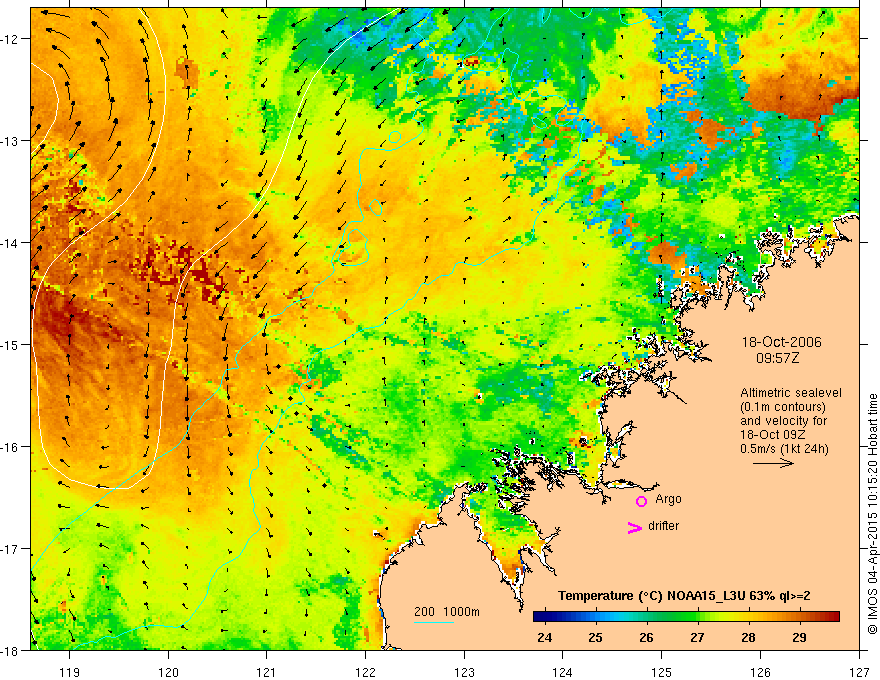The width and height of the screenshot is (880, 680).
Task: Click the longitude axis label 125
Action: click(x=662, y=672)
